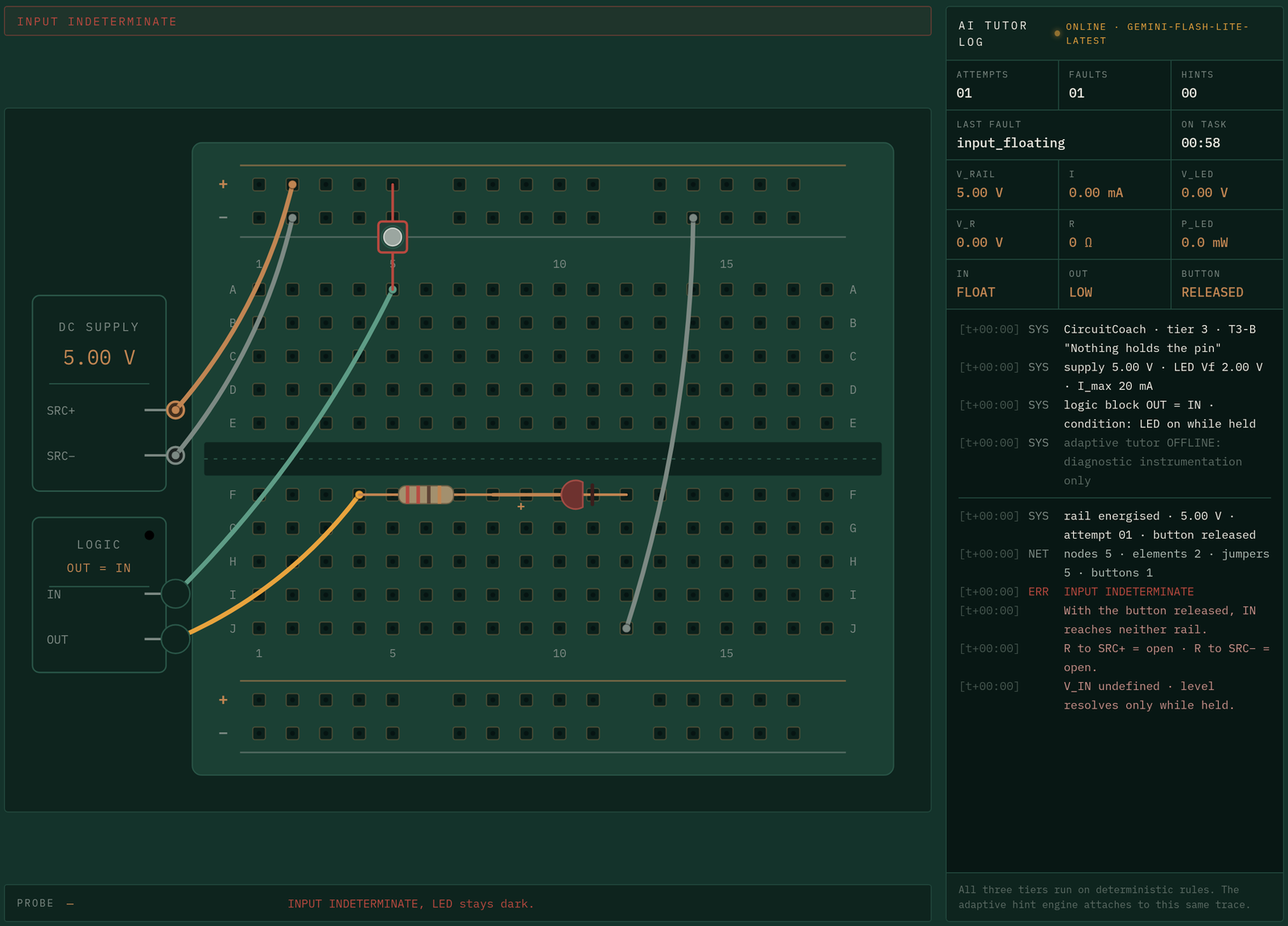Viewport: 1288px width, 926px height.
Task: Click the current 0.00 mA reading
Action: tap(1114, 184)
